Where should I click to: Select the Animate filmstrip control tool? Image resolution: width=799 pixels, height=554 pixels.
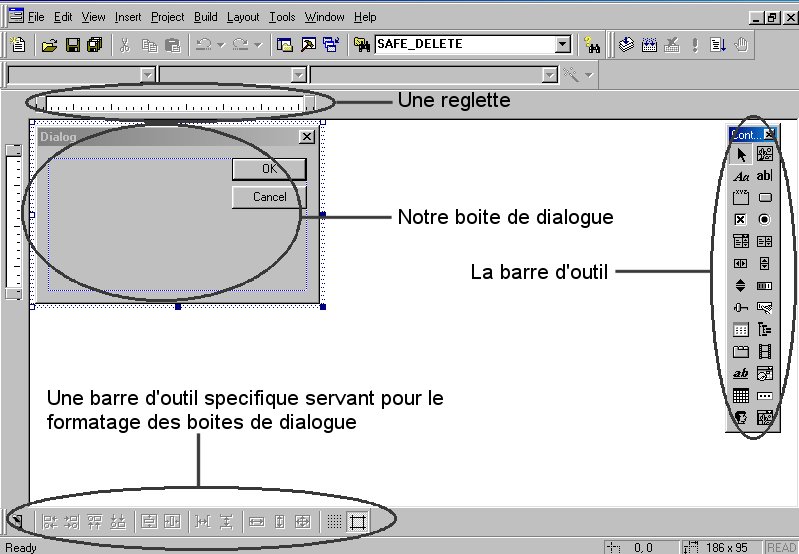764,351
